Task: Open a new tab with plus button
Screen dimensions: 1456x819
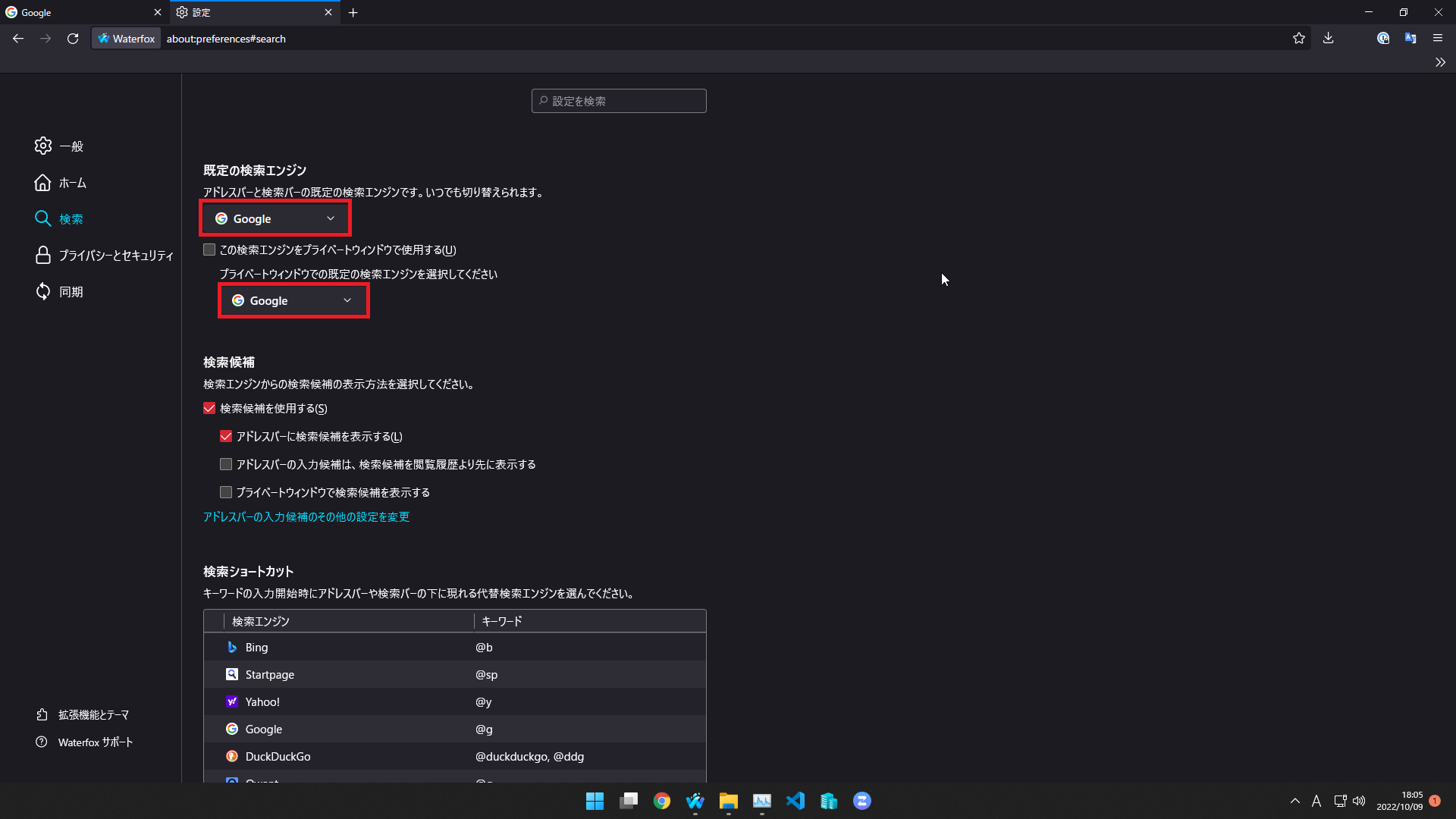Action: click(x=353, y=12)
